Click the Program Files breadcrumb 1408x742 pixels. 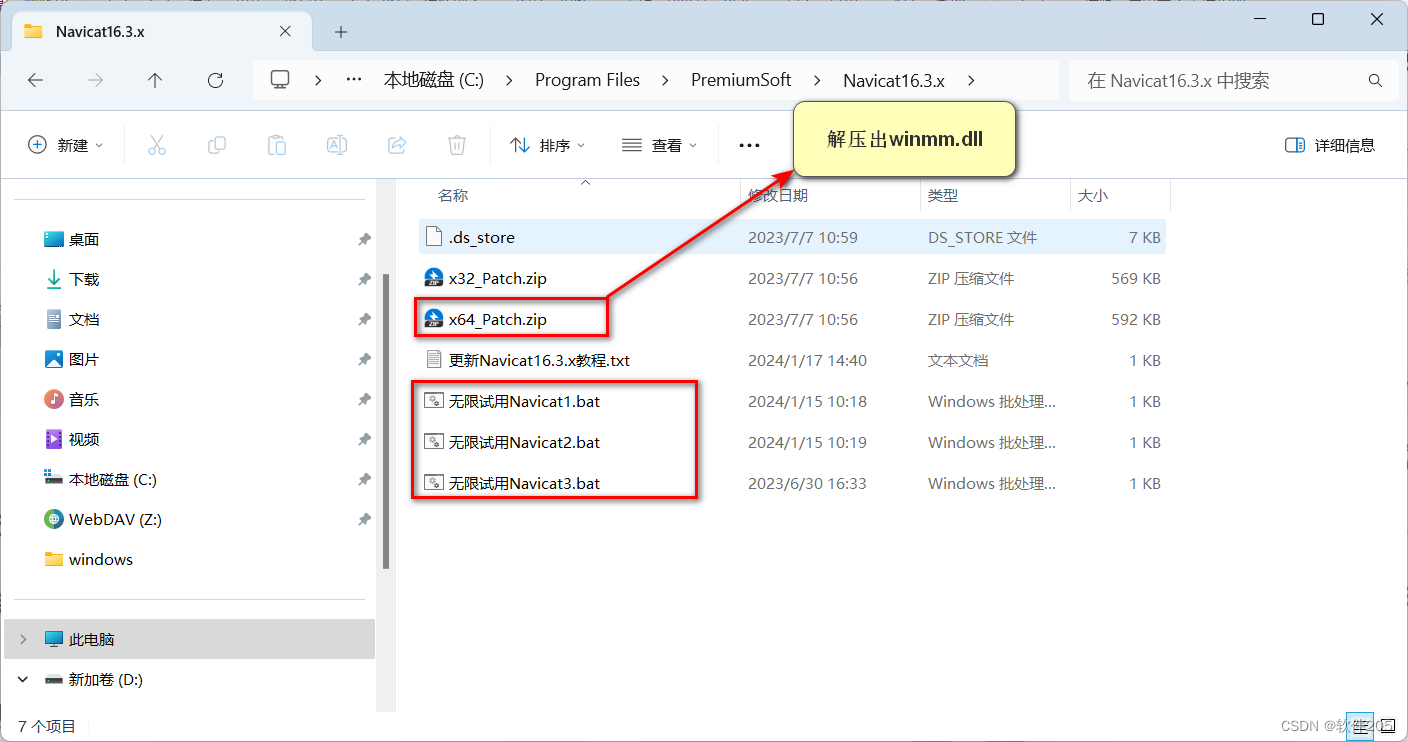pos(587,80)
